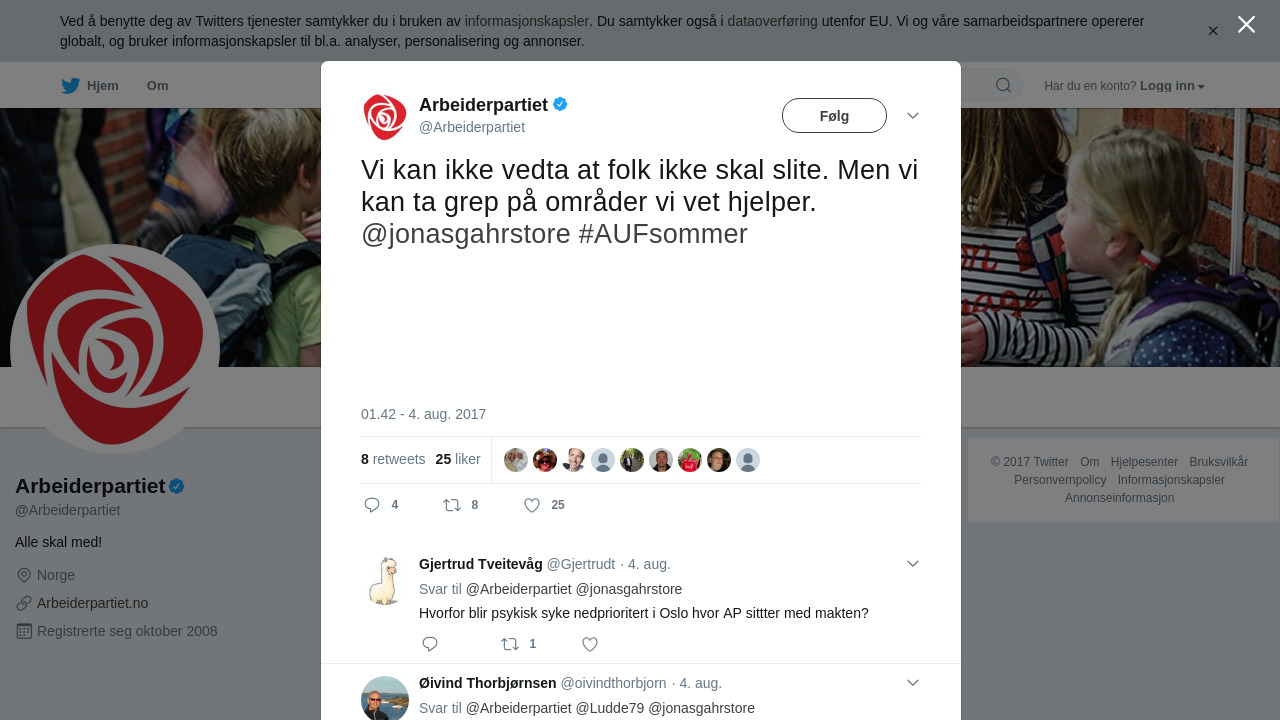Open Arbeiderpartiet's rose avatar in the tweet
Image resolution: width=1280 pixels, height=720 pixels.
pyautogui.click(x=385, y=117)
